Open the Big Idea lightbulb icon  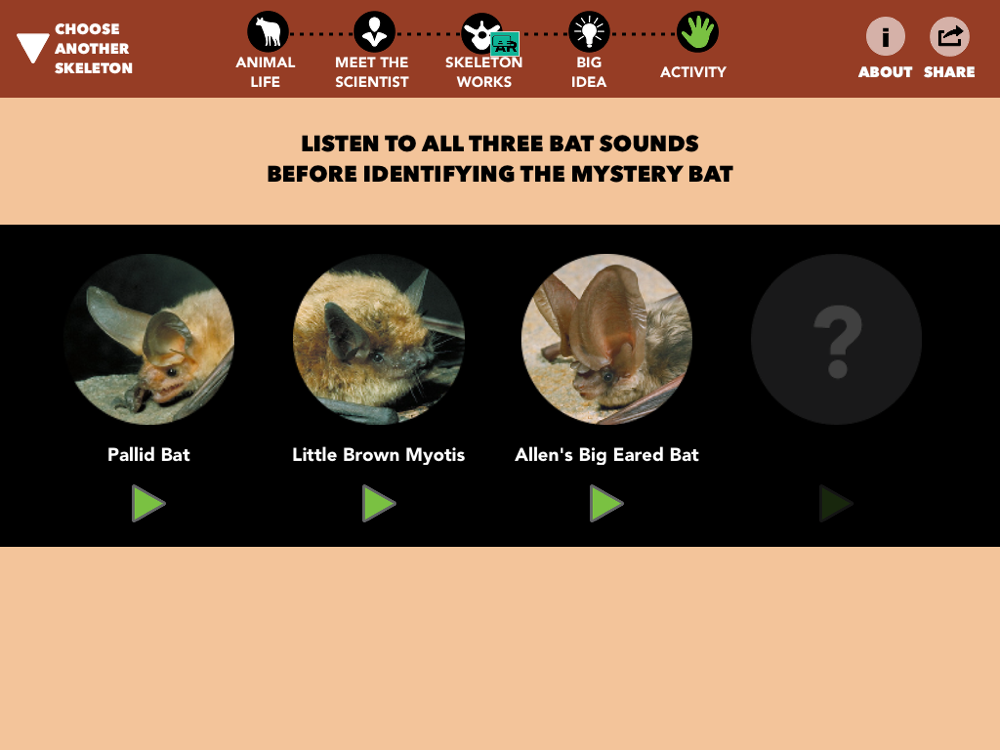point(589,31)
